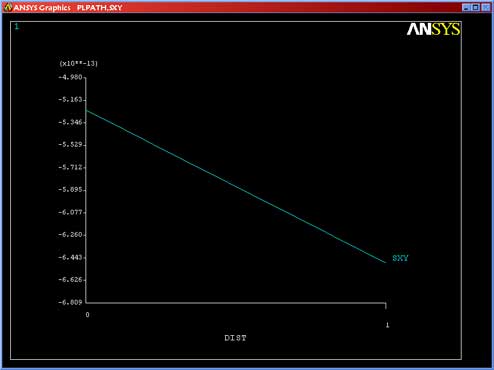Maximize the ANSYS Graphics window
Viewport: 494px width, 370px height.
click(476, 7)
